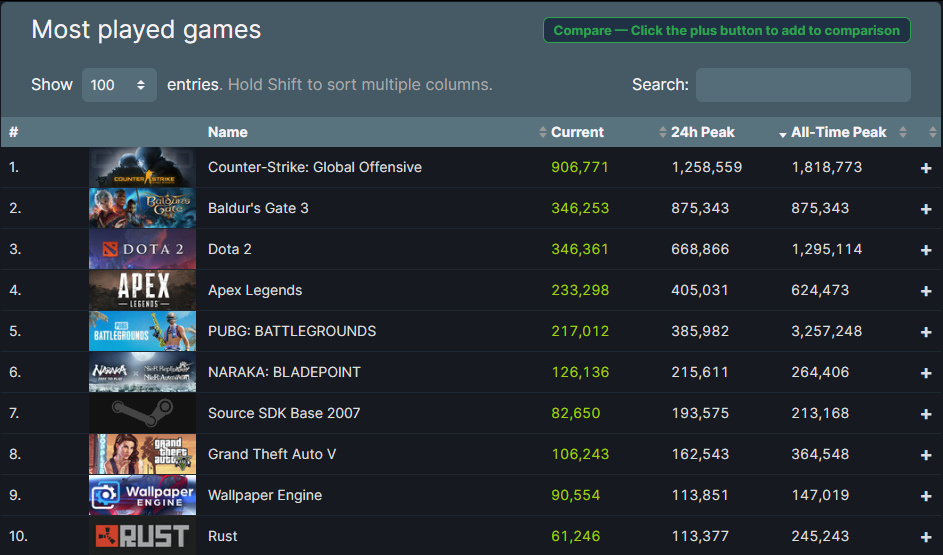
Task: Open Grand Theft Auto V name link
Action: tap(272, 454)
